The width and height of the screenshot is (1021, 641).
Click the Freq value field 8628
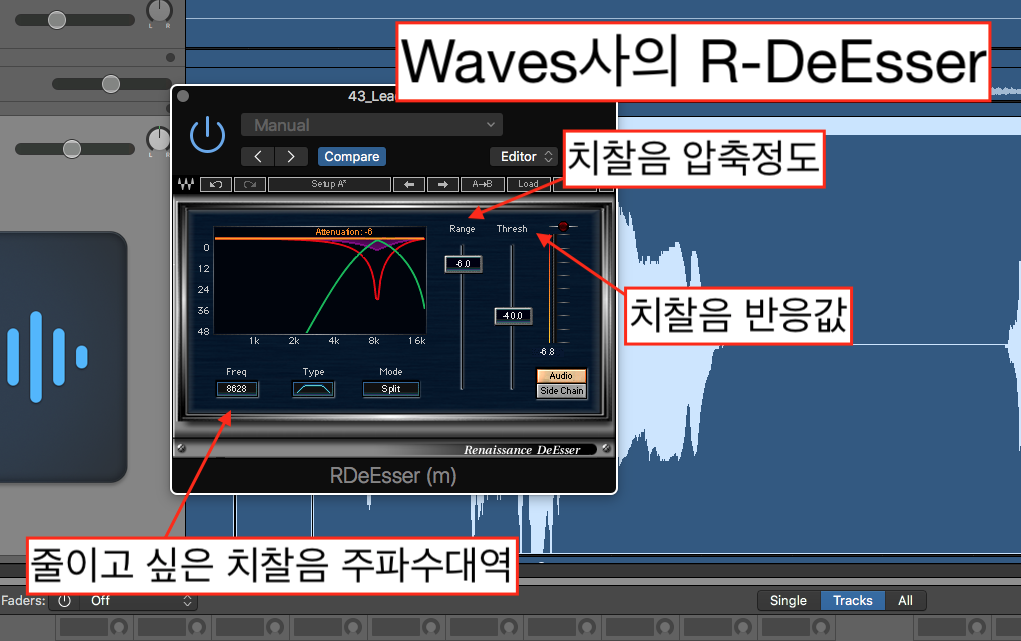(x=236, y=389)
